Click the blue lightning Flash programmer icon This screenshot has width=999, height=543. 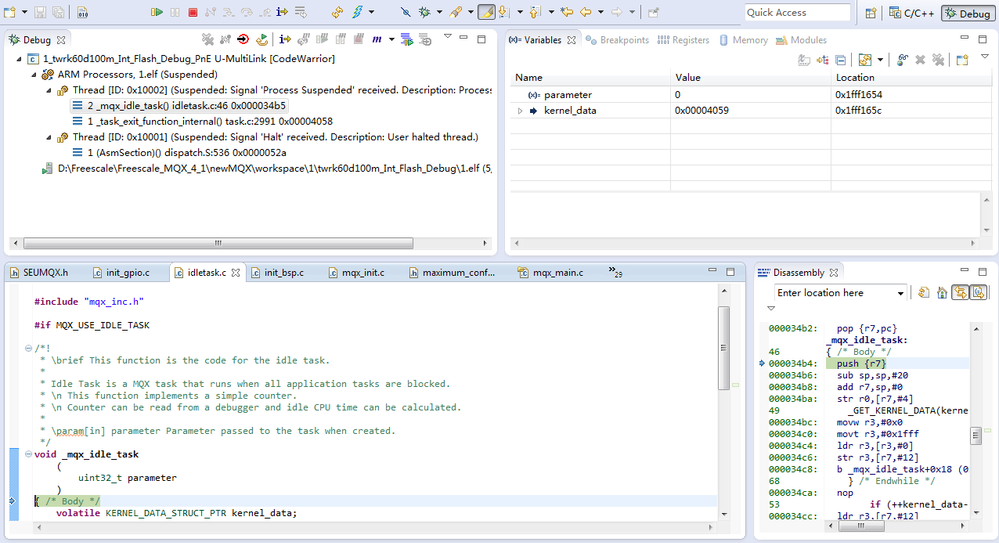(x=357, y=12)
